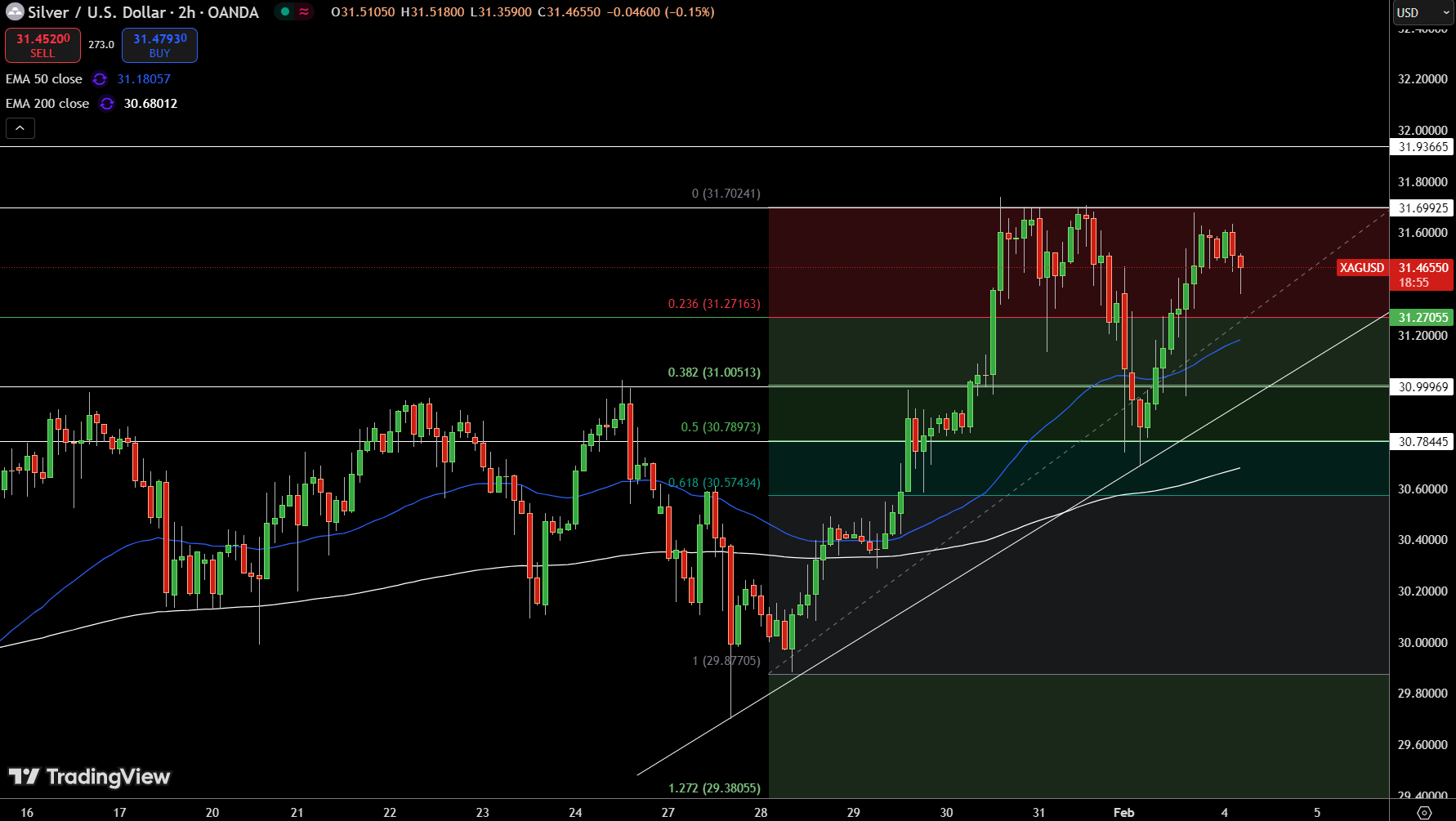Select the Fibonacci 0.236 (31.27163) level label
The width and height of the screenshot is (1456, 821).
tap(714, 304)
